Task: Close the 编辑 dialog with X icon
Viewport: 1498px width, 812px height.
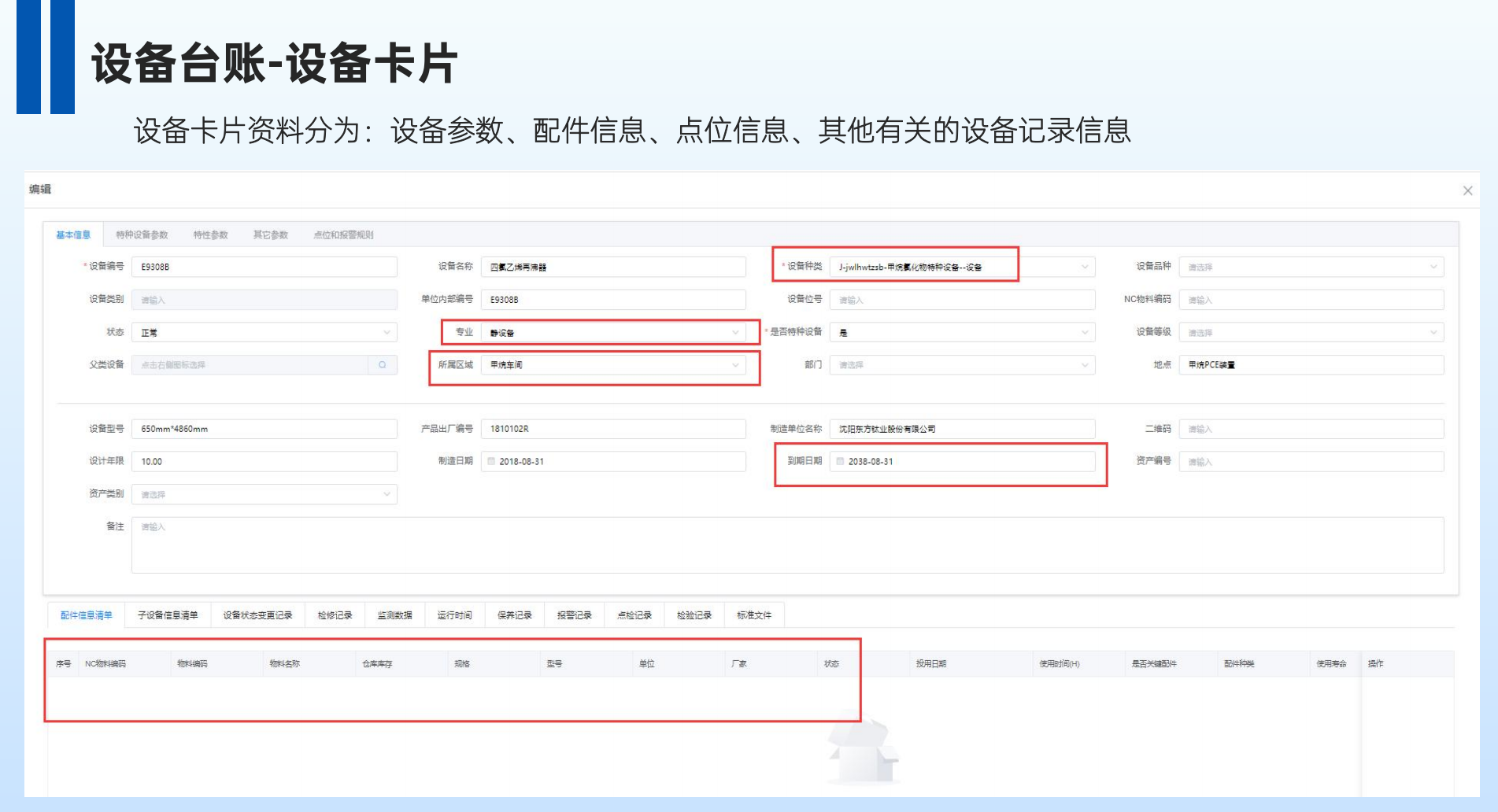Action: pyautogui.click(x=1467, y=190)
